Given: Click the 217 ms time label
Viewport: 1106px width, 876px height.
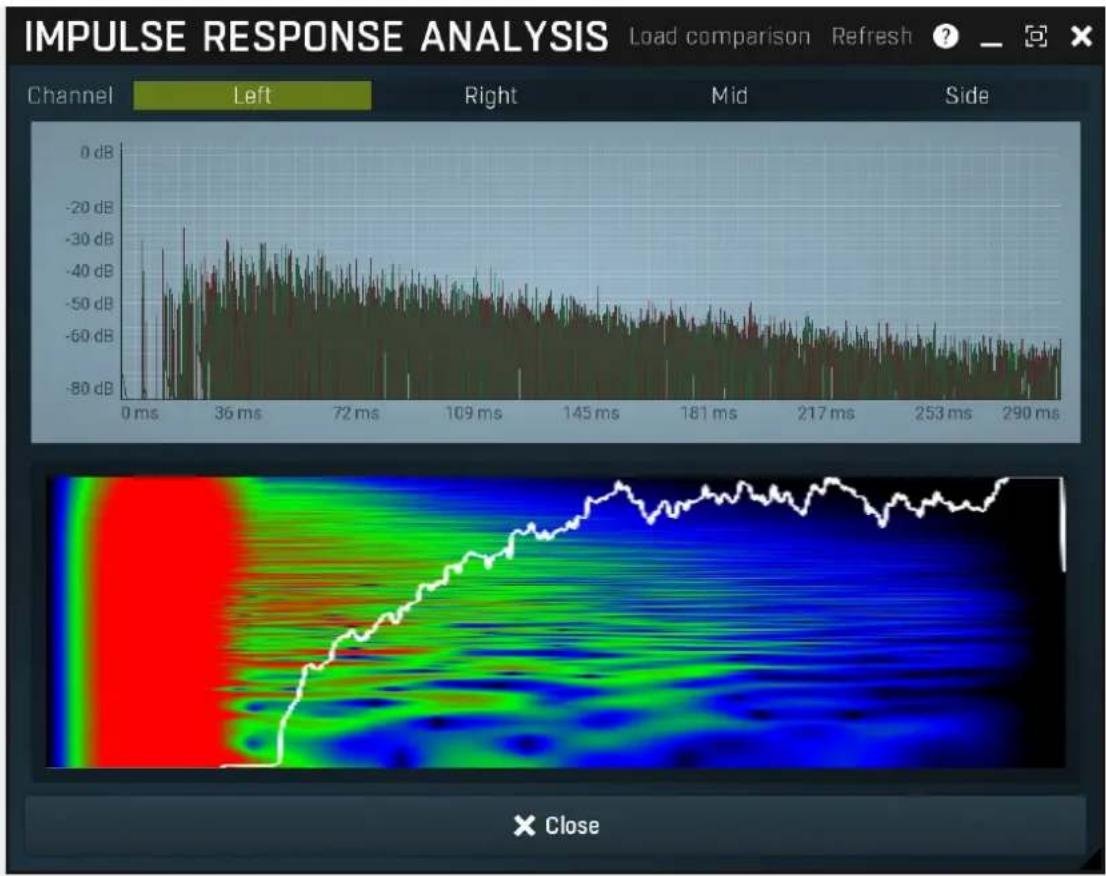Looking at the screenshot, I should coord(826,413).
